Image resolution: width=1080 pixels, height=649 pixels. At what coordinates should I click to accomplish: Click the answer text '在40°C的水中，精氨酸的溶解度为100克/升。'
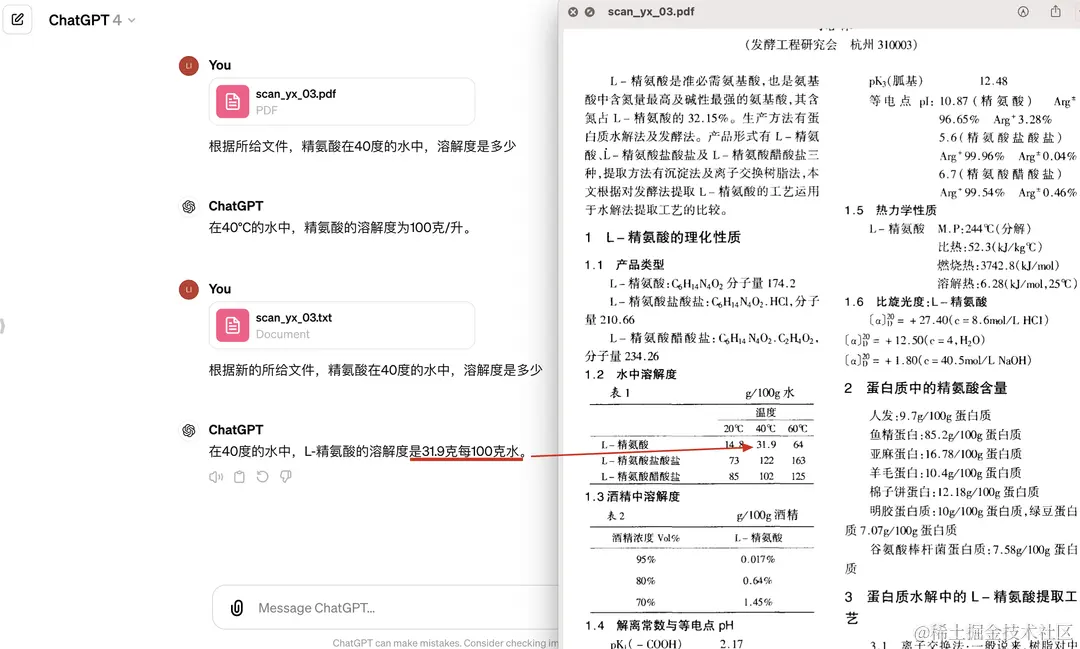pyautogui.click(x=342, y=227)
